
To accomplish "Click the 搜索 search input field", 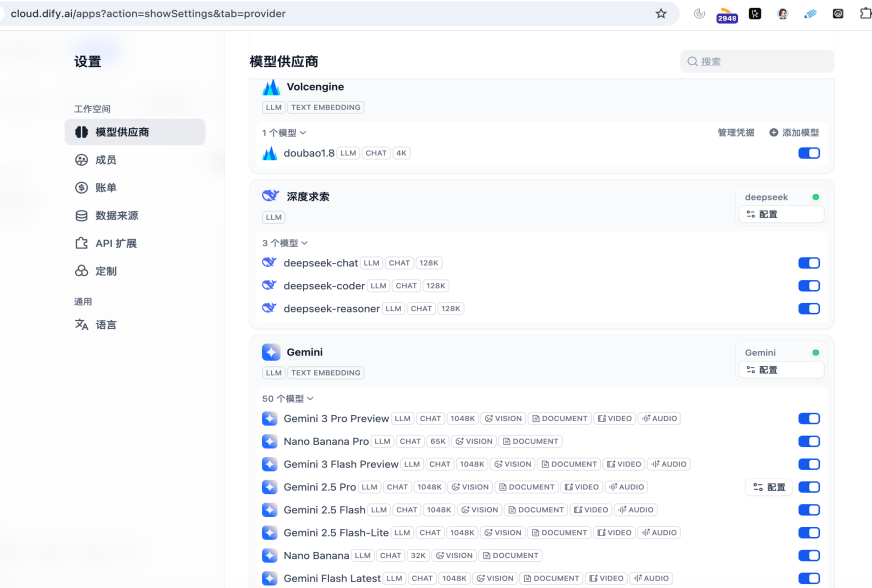I will pos(762,62).
